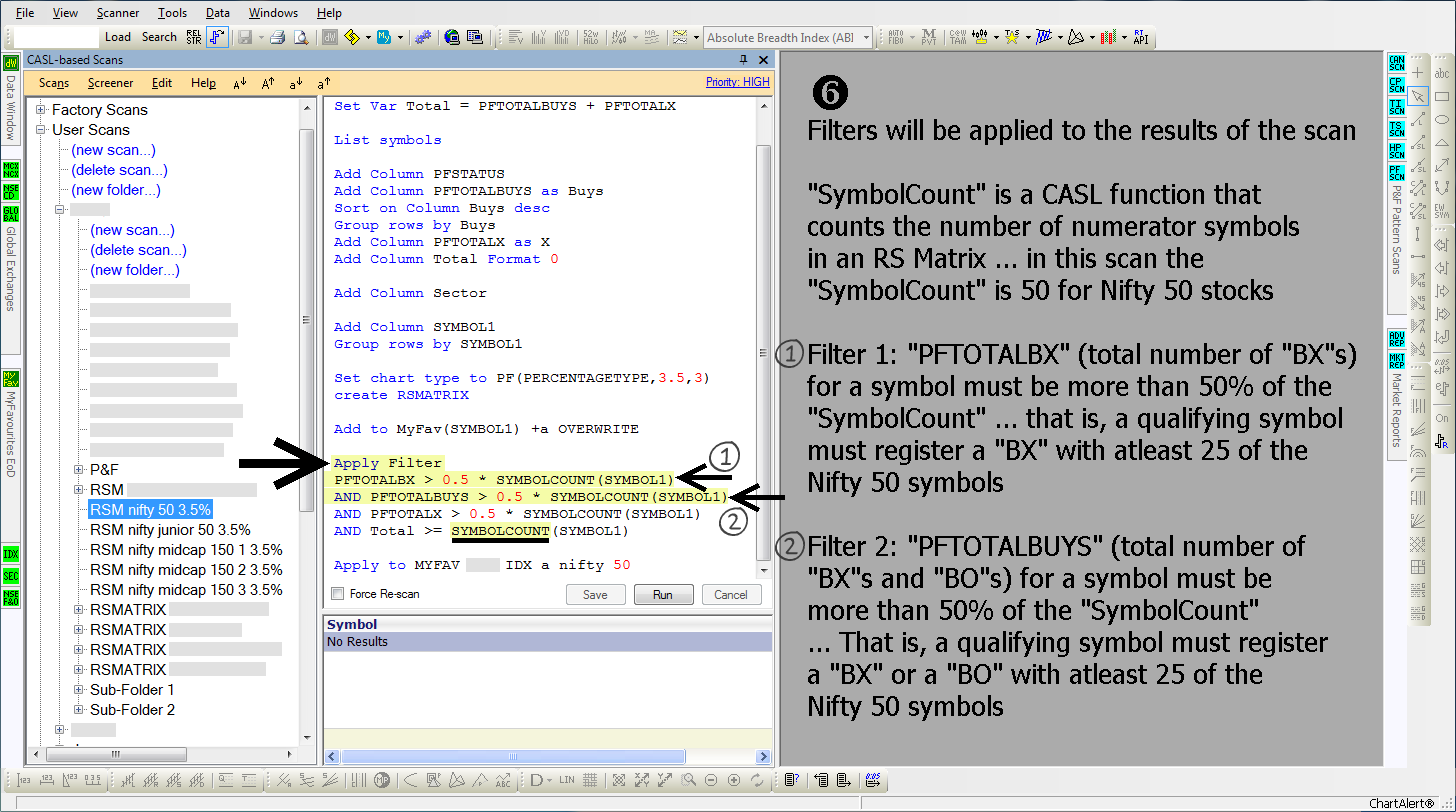Click the zoom-in plus icon in bottom toolbar
Image resolution: width=1456 pixels, height=812 pixels.
click(x=734, y=780)
